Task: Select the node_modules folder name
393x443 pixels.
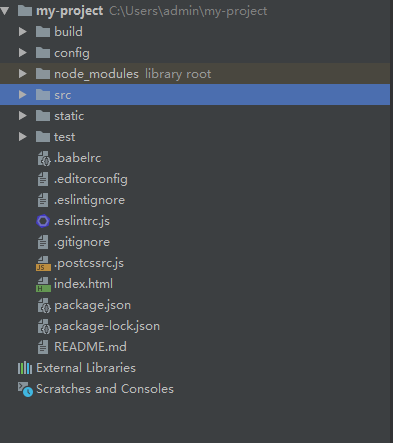Action: click(x=96, y=74)
